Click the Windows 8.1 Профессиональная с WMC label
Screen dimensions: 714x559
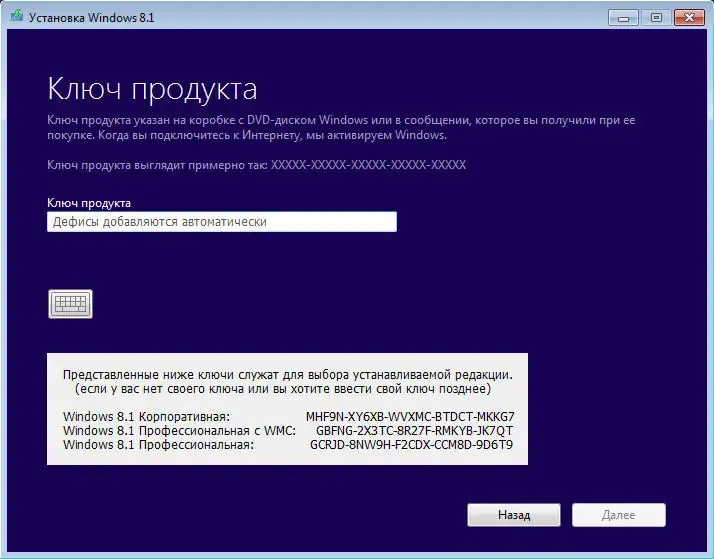pos(179,431)
